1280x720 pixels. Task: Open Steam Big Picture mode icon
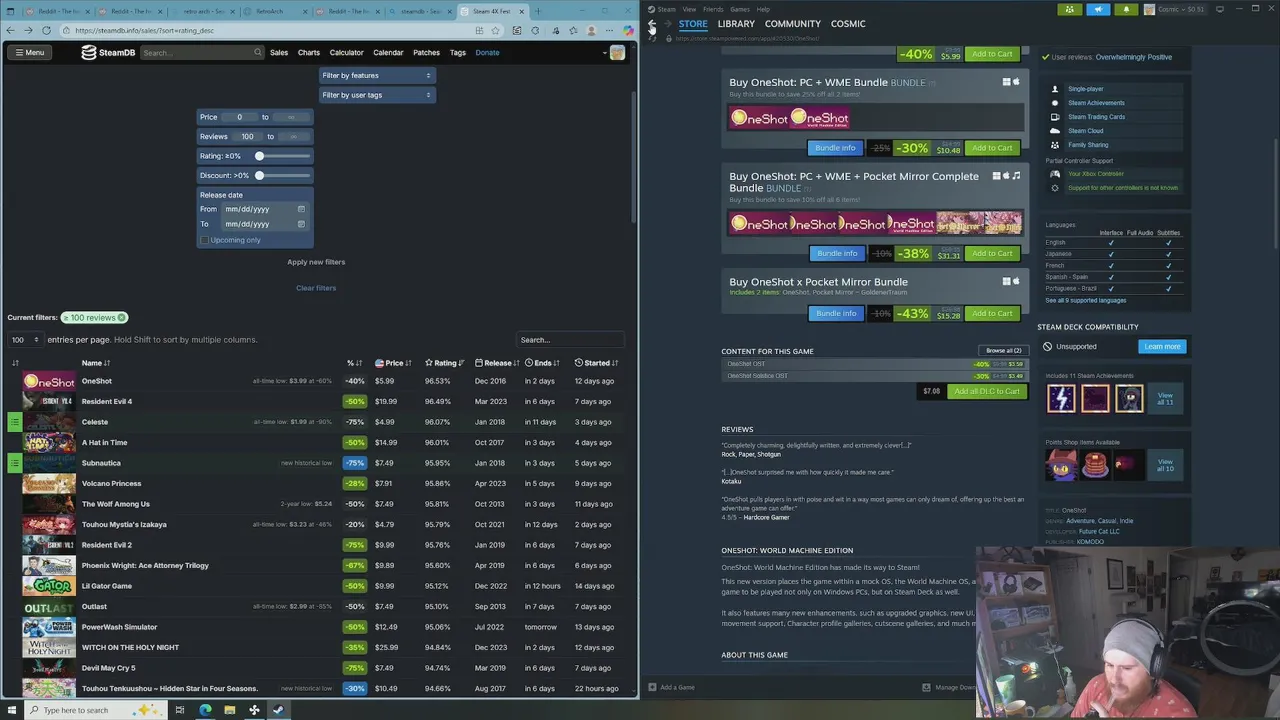[x=1219, y=9]
